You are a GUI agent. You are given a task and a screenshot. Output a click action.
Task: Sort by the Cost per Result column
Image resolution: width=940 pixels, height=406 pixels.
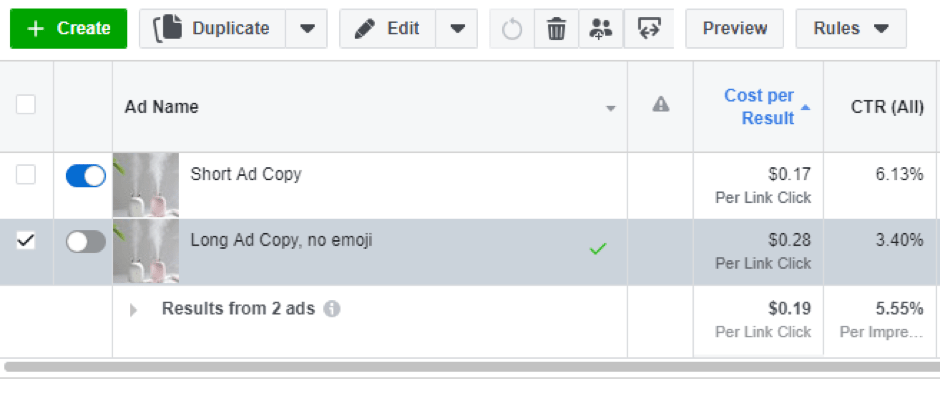(x=759, y=107)
